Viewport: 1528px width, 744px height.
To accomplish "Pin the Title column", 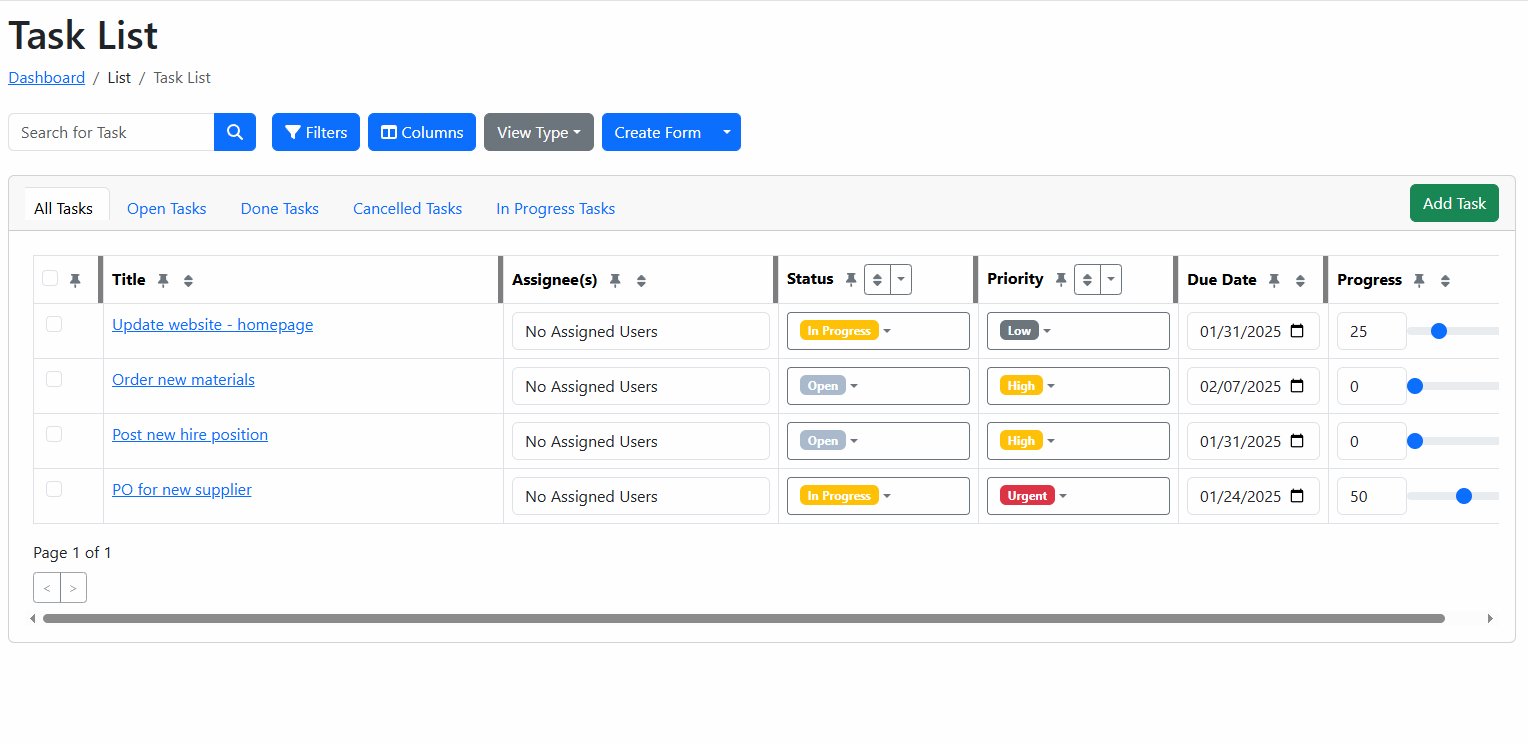I will (x=163, y=281).
